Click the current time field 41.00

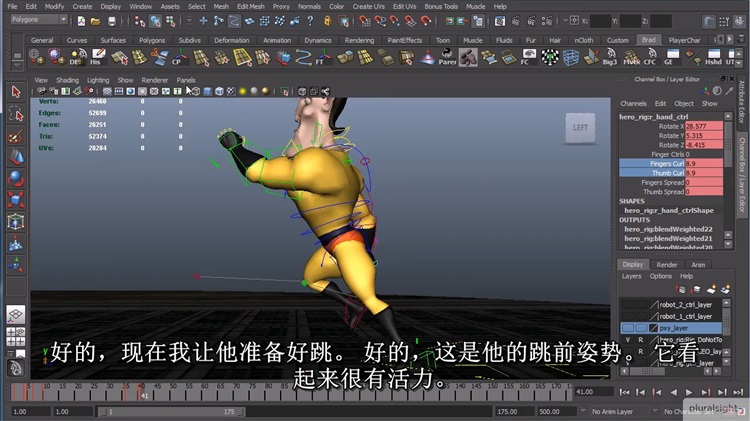(594, 392)
